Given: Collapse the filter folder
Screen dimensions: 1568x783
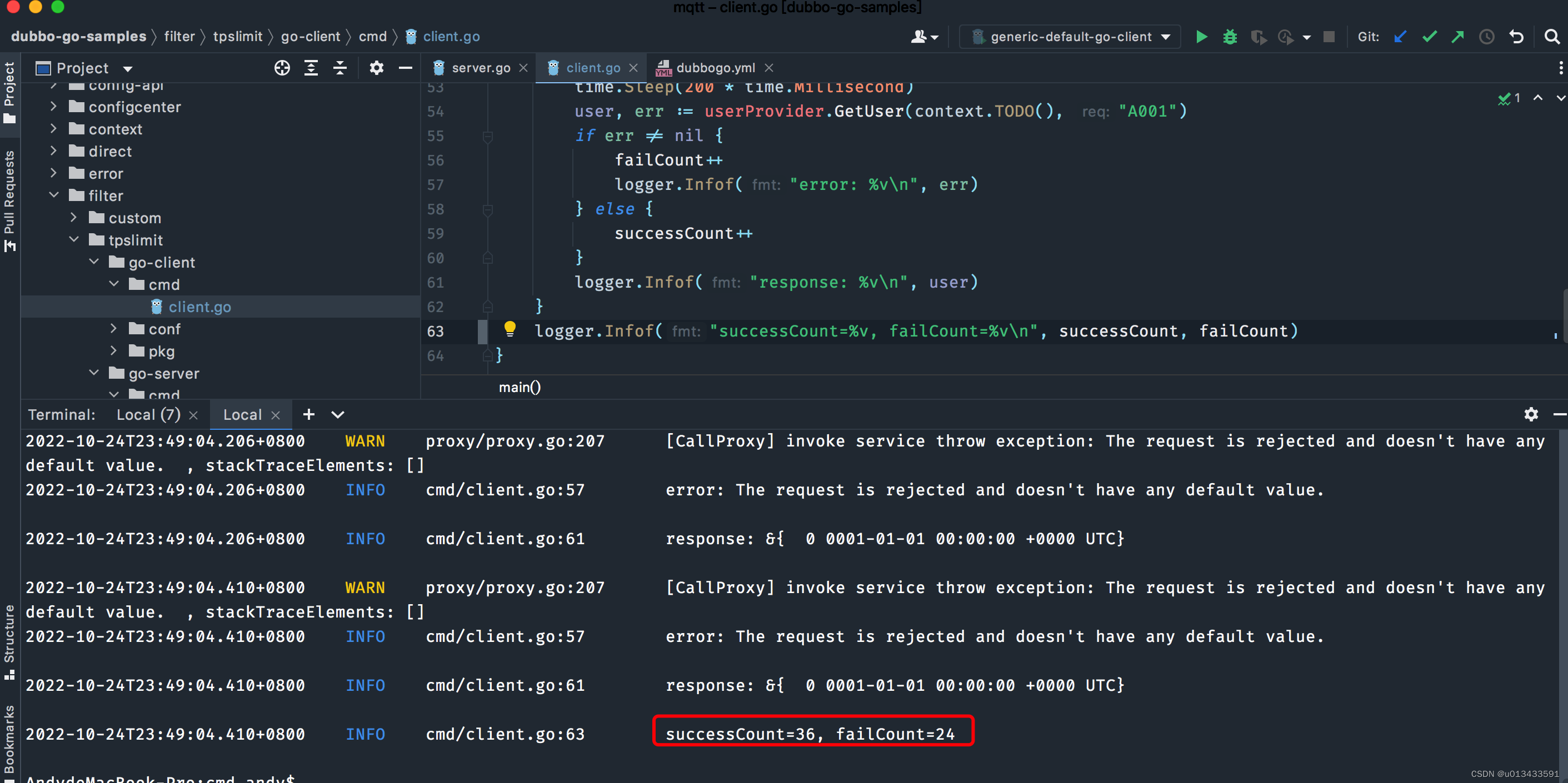Looking at the screenshot, I should coord(53,195).
